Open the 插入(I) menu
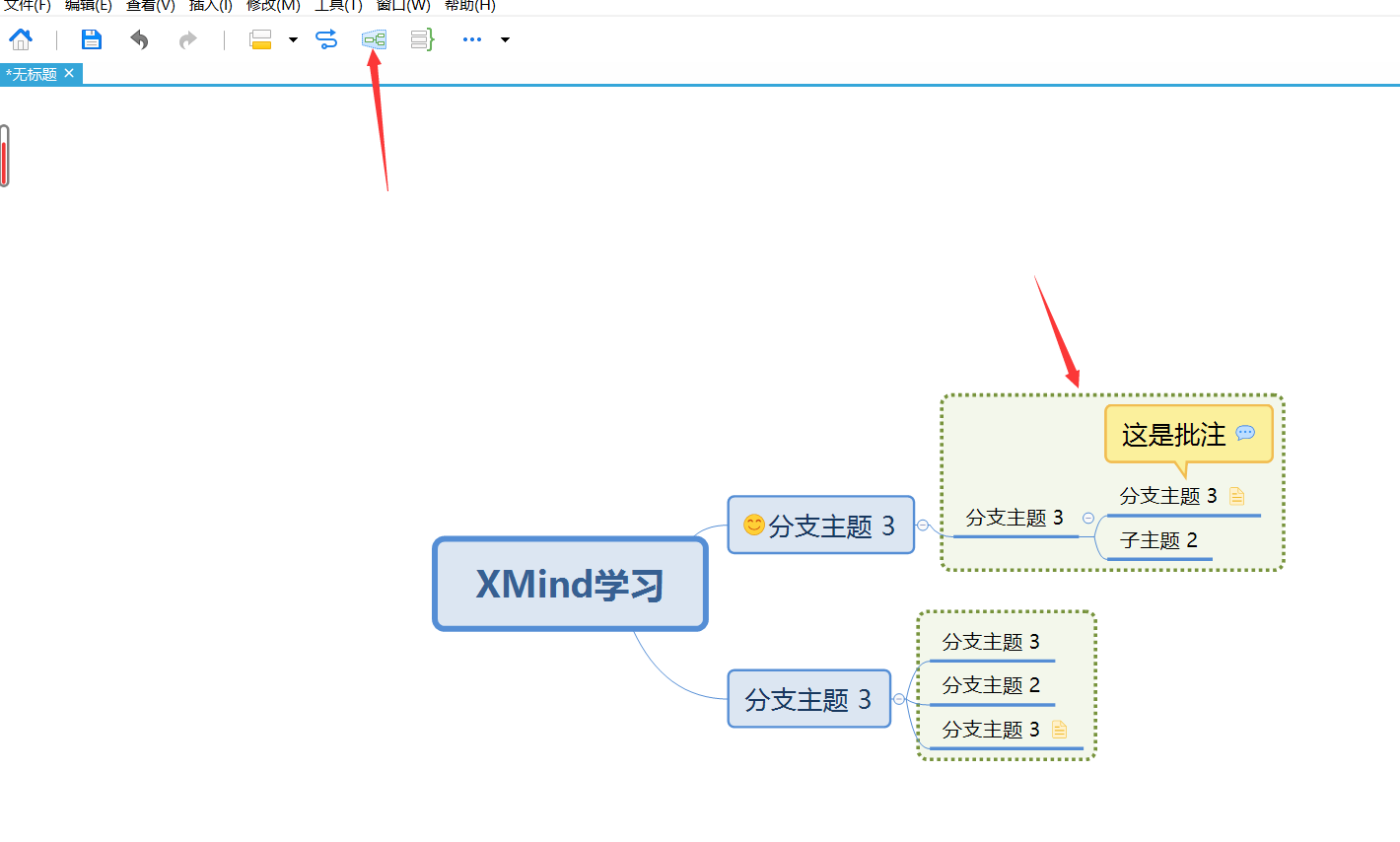Screen dimensions: 1400x842 tap(210, 6)
